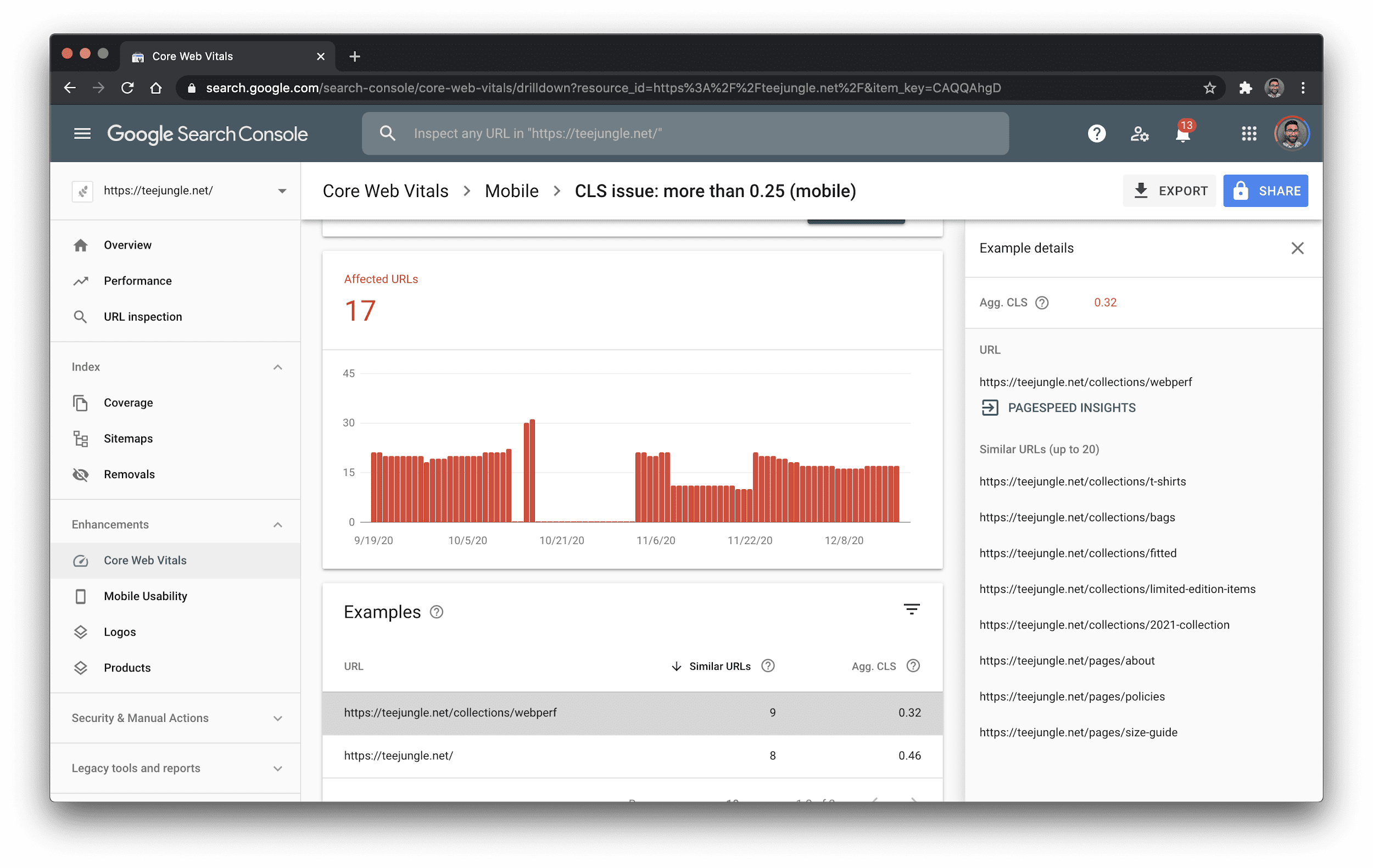Viewport: 1373px width, 868px height.
Task: Click the close button on Example details panel
Action: click(1297, 249)
